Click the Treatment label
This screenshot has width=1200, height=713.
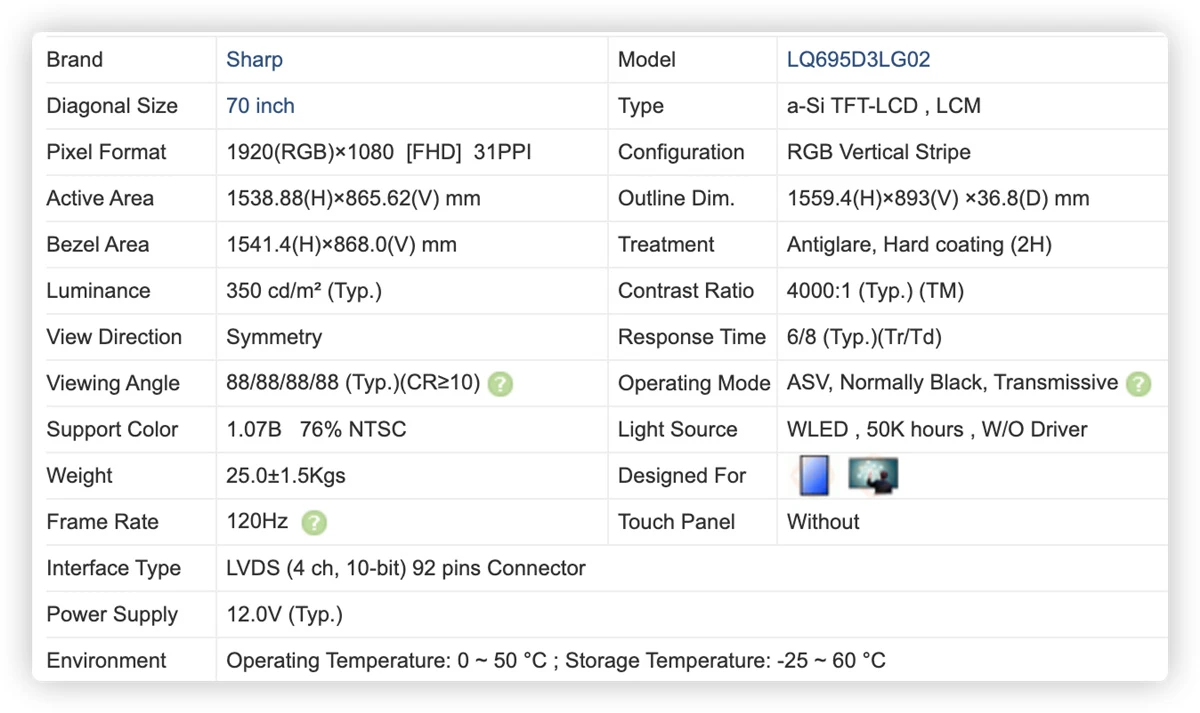(x=666, y=245)
